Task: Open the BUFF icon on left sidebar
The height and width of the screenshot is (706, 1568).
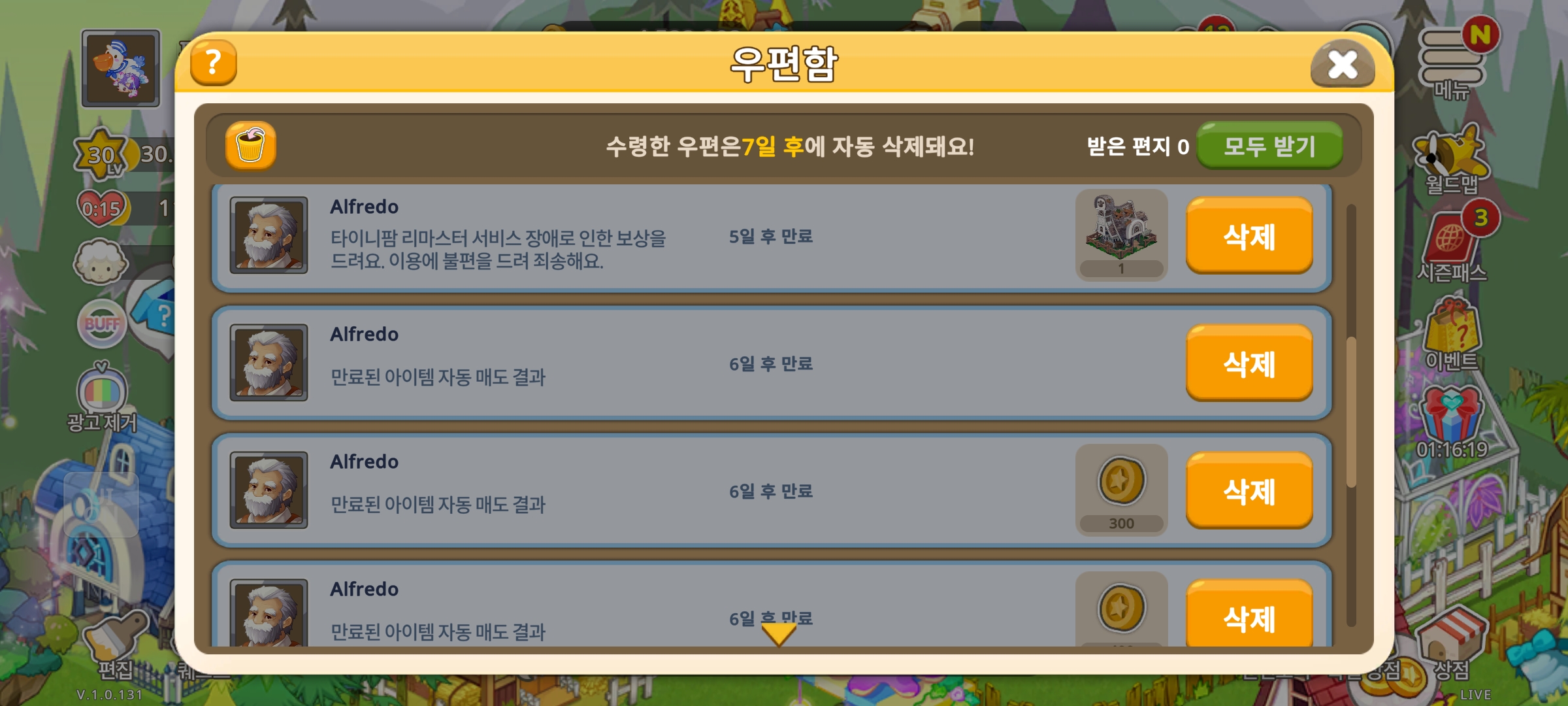Action: coord(102,323)
